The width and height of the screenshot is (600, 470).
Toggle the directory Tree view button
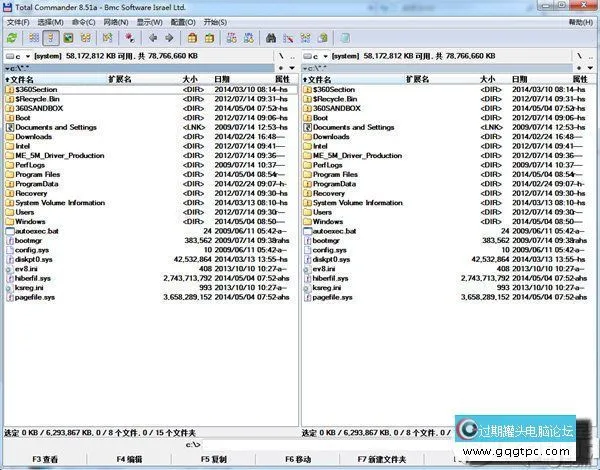coord(85,38)
